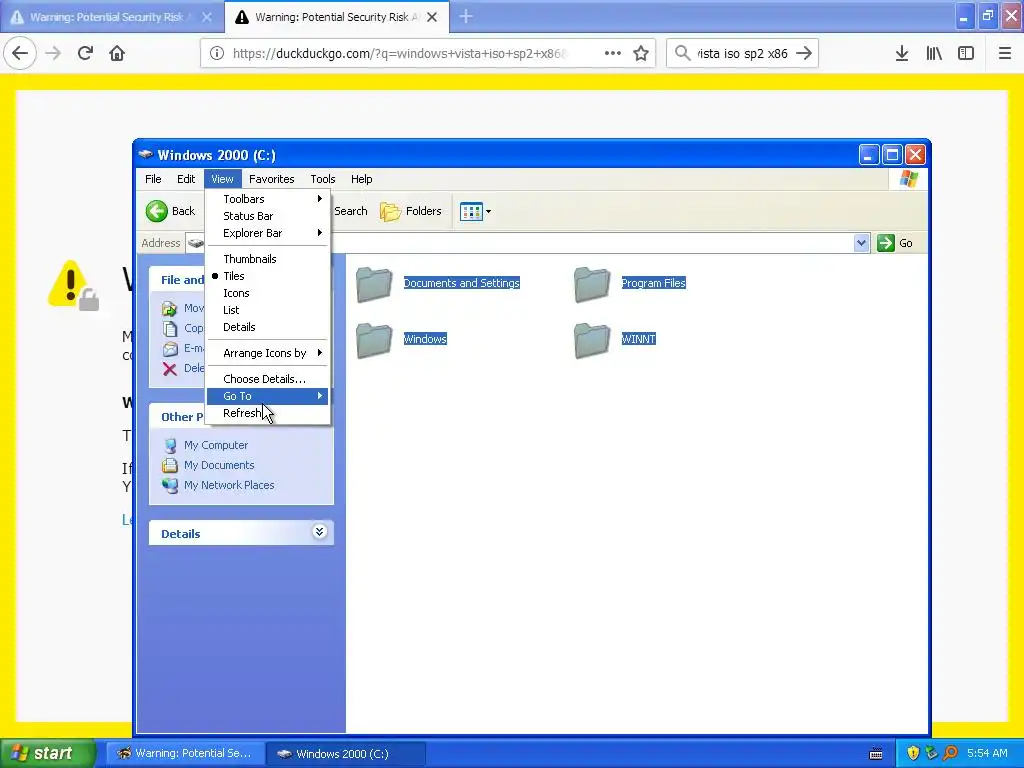
Task: Click Explorer Back button
Action: (x=170, y=211)
